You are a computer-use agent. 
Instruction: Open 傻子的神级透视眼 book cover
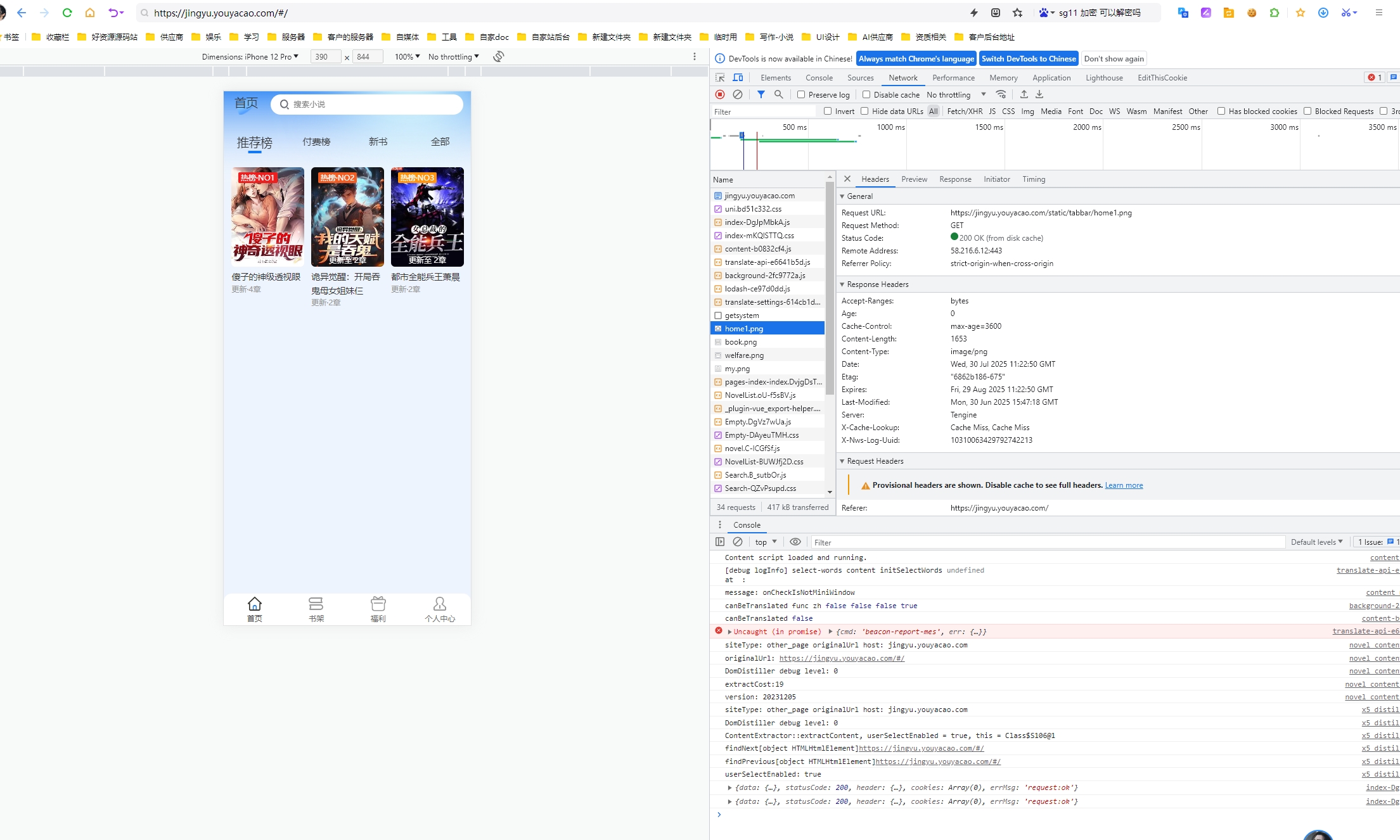pyautogui.click(x=268, y=217)
